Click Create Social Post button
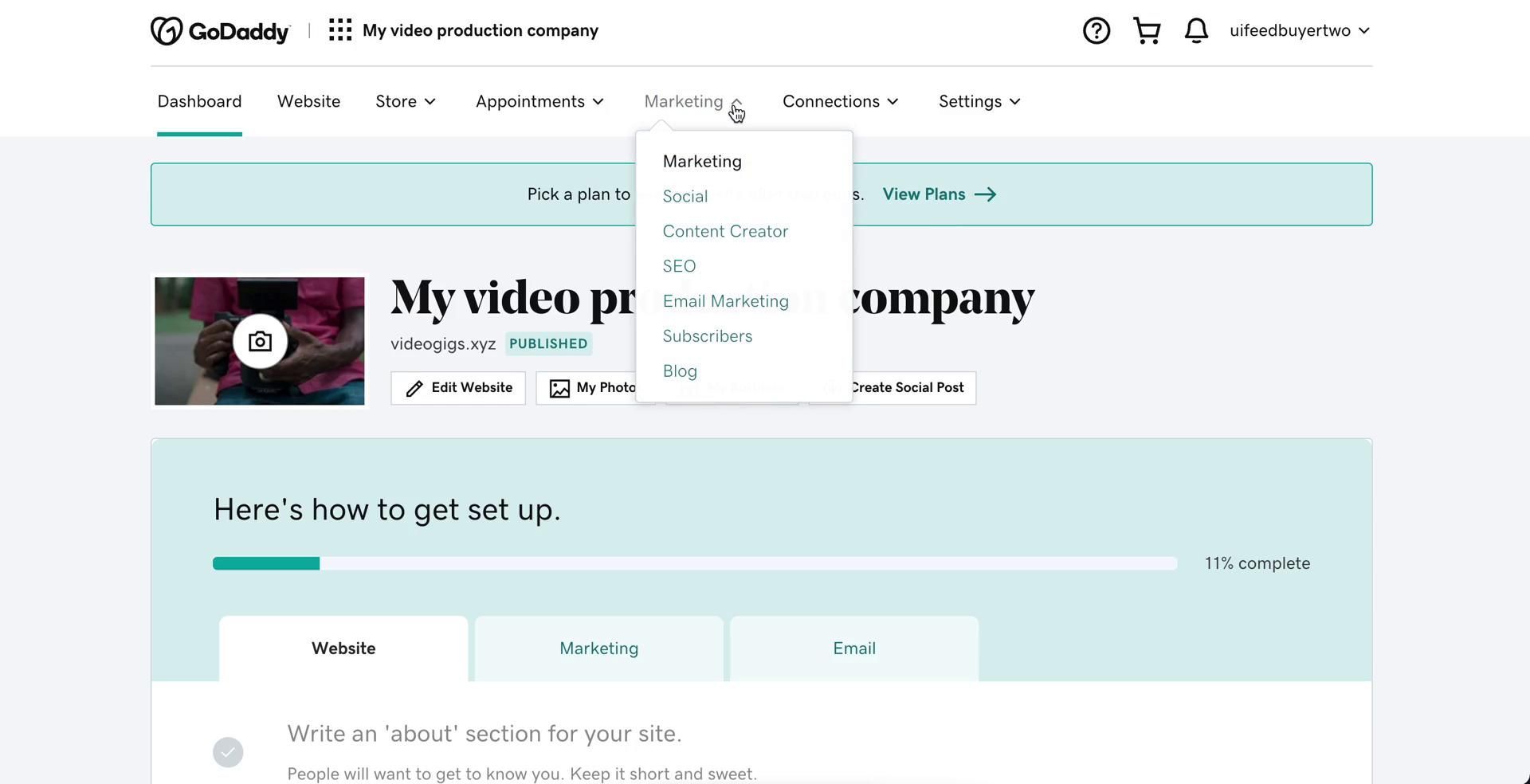This screenshot has width=1530, height=784. 906,388
